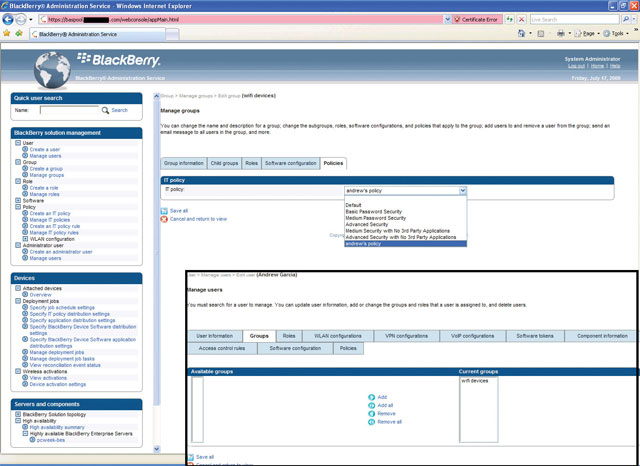Click the Add to Favorites icon
Screen dimensions: 640x466
pyautogui.click(x=19, y=34)
